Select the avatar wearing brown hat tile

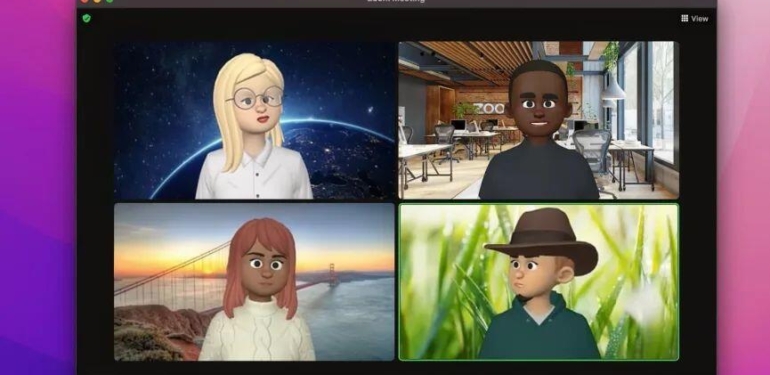tap(539, 282)
